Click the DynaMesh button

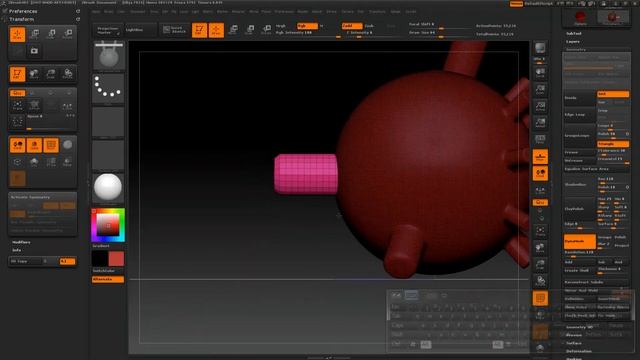580,241
